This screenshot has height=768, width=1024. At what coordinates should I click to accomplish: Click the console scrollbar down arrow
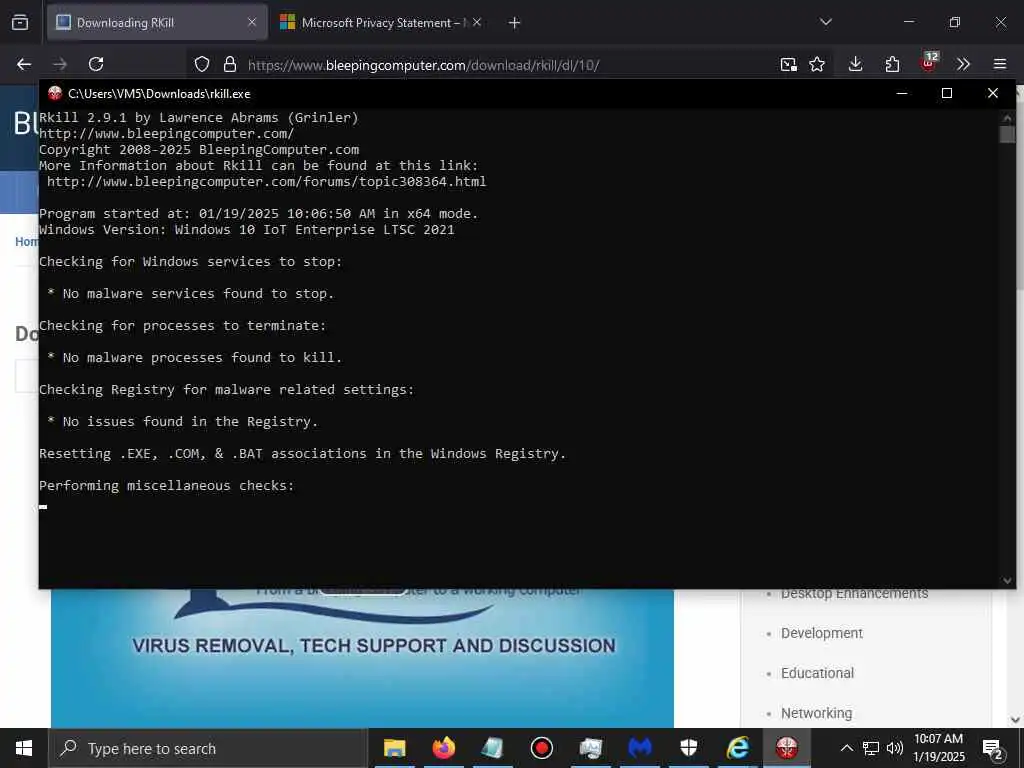point(1007,581)
